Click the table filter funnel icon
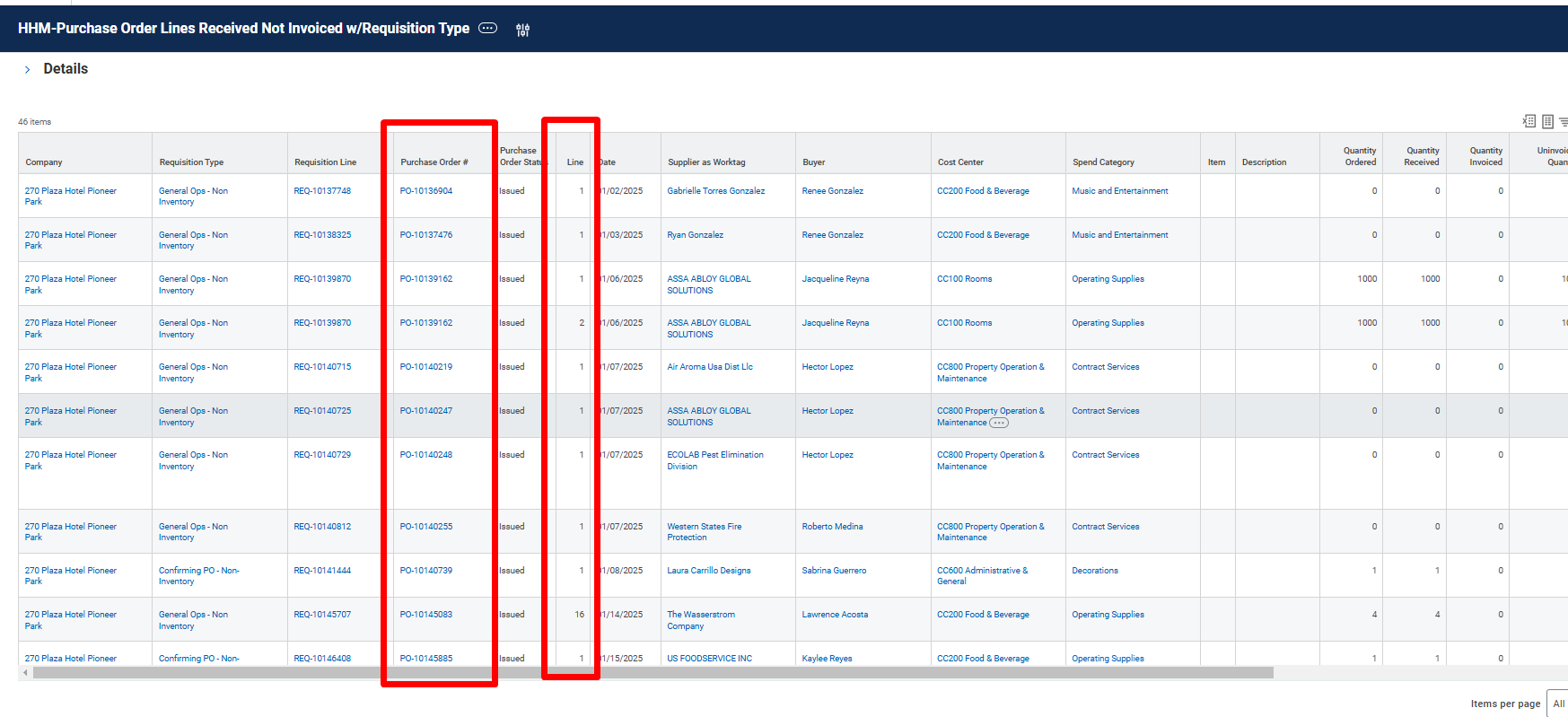Image resolution: width=1568 pixels, height=717 pixels. [x=1564, y=121]
